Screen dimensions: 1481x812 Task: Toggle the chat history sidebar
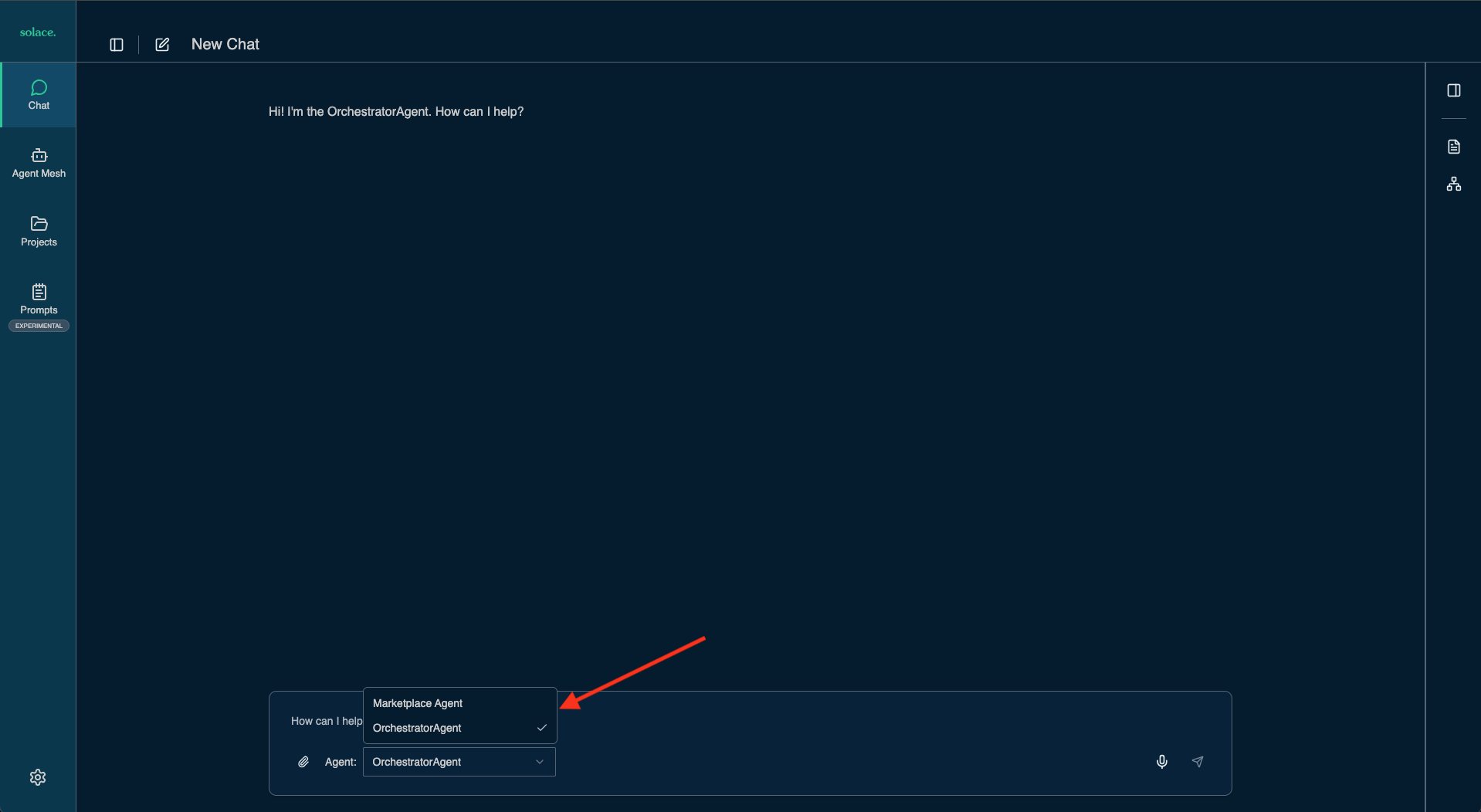tap(117, 44)
